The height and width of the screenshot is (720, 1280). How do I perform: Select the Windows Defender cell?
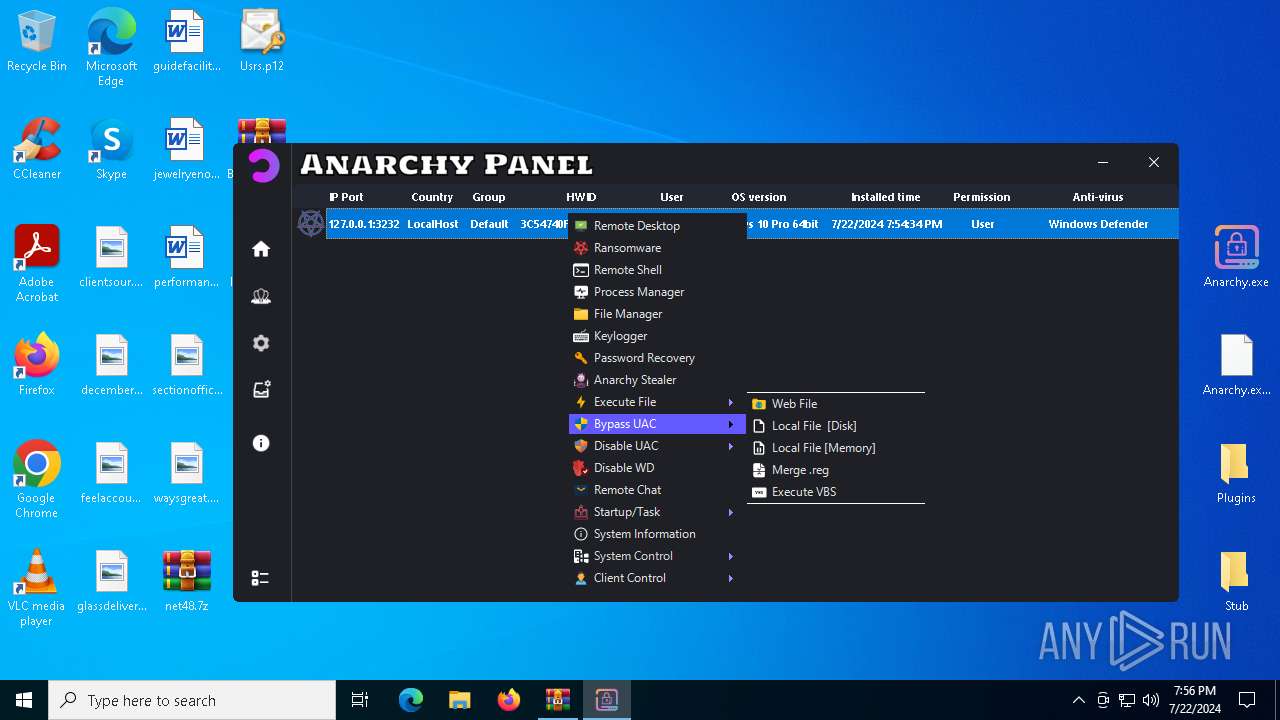(x=1098, y=224)
